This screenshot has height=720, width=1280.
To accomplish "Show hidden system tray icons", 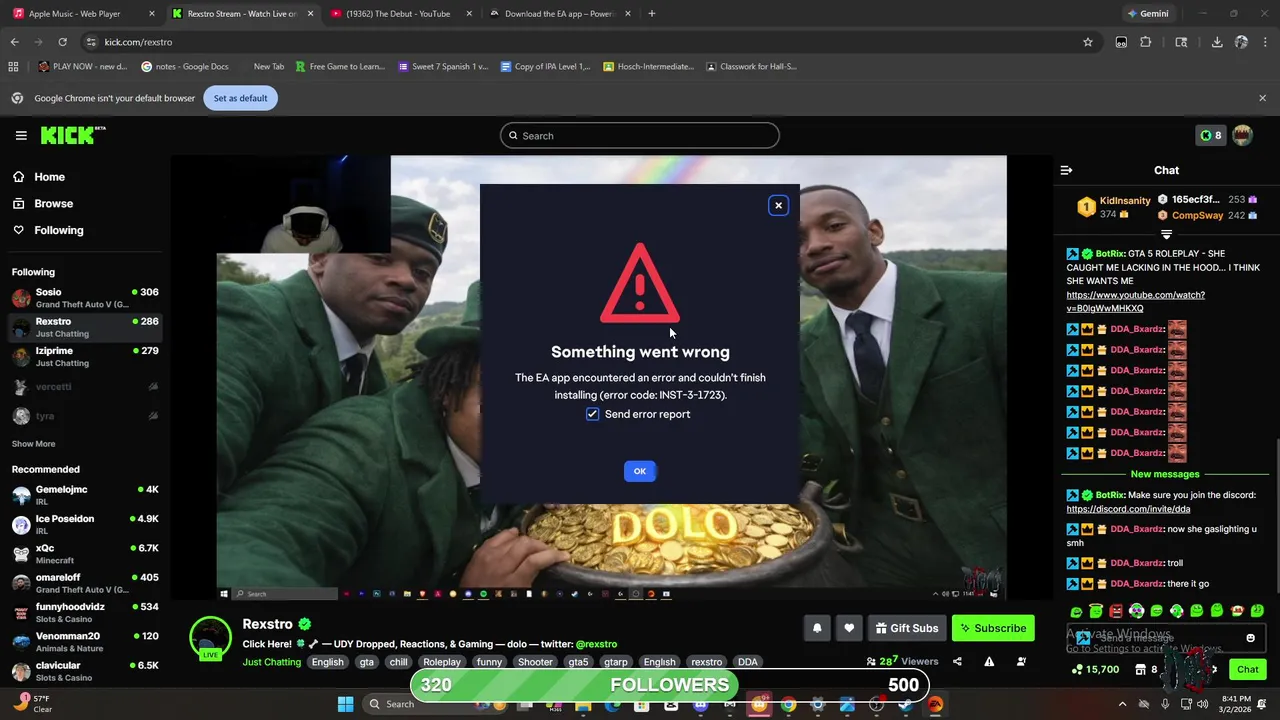I will click(1122, 704).
